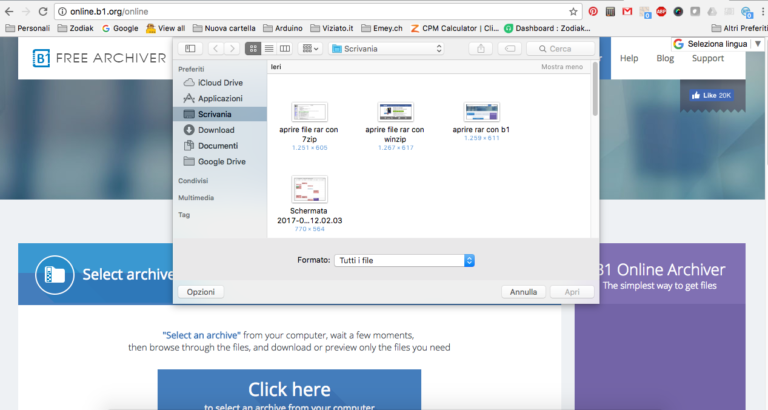Click the tags icon in dialog toolbar
Image resolution: width=768 pixels, height=410 pixels.
(x=510, y=48)
